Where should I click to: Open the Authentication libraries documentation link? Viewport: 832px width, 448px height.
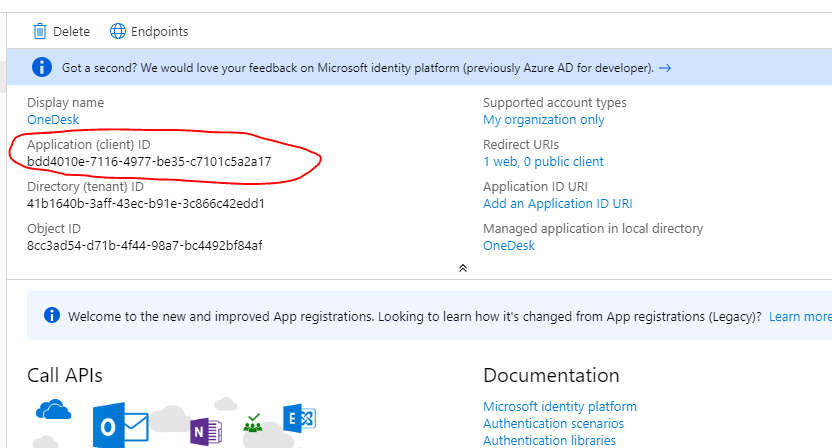549,440
